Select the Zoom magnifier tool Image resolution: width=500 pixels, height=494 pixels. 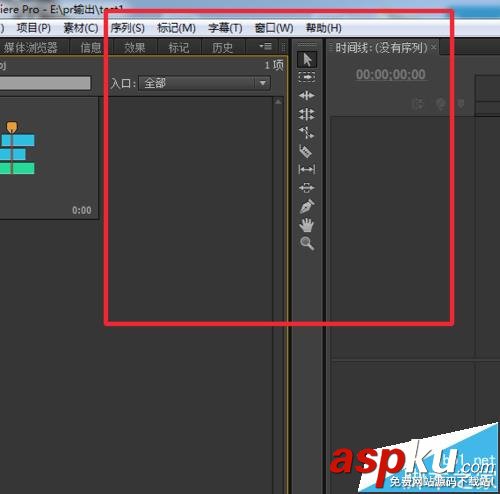click(x=307, y=243)
